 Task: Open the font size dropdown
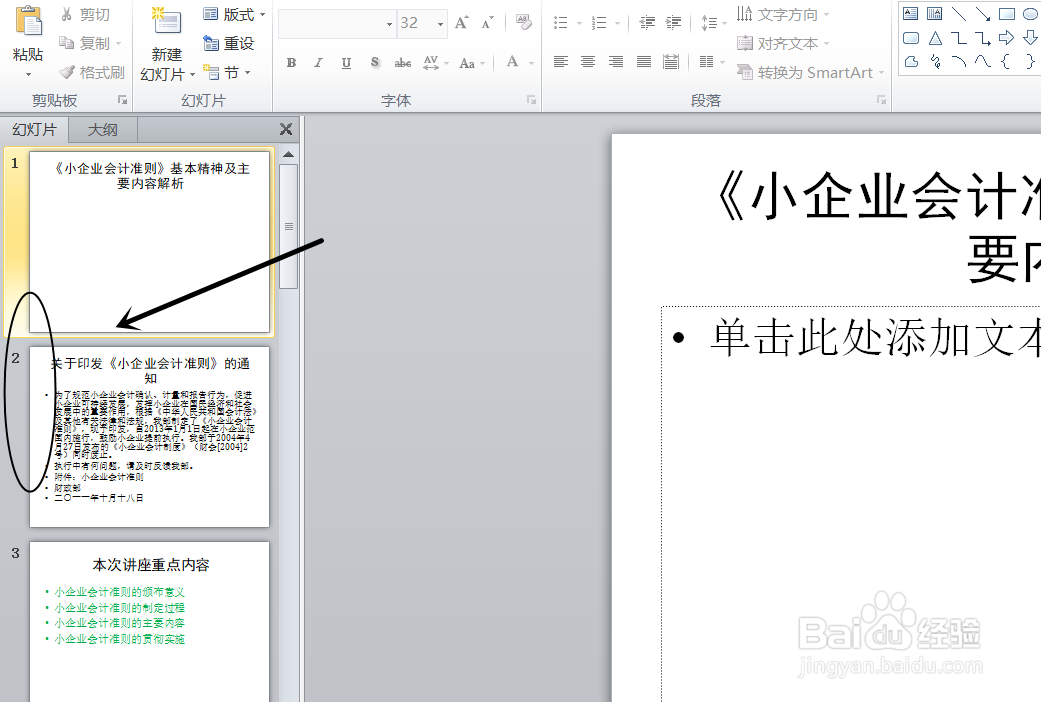(439, 23)
